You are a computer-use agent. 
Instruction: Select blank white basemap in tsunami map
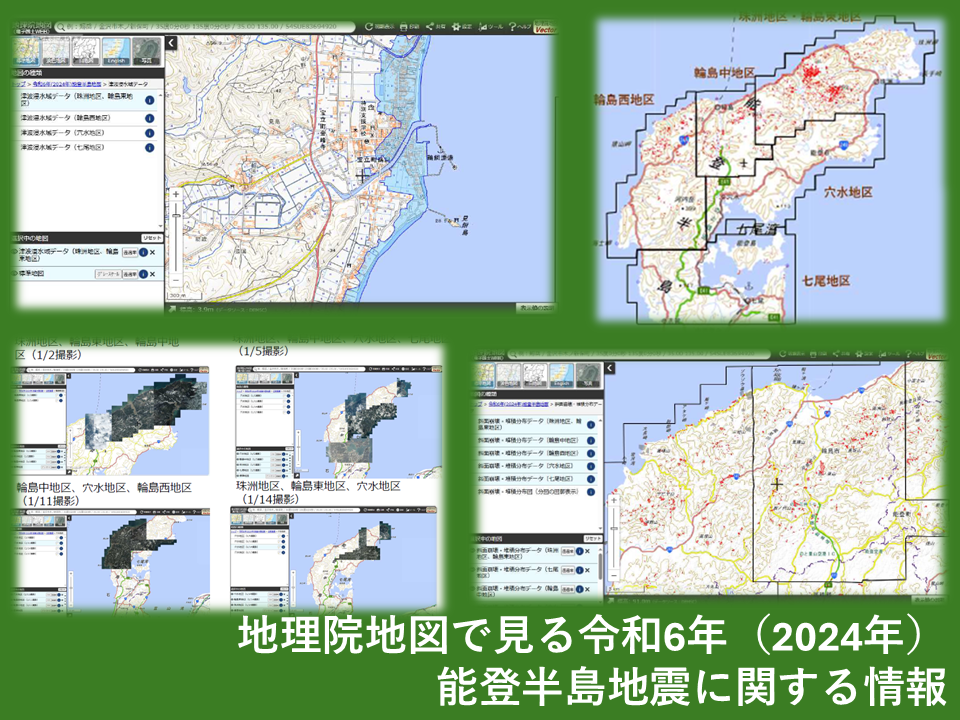pos(86,51)
